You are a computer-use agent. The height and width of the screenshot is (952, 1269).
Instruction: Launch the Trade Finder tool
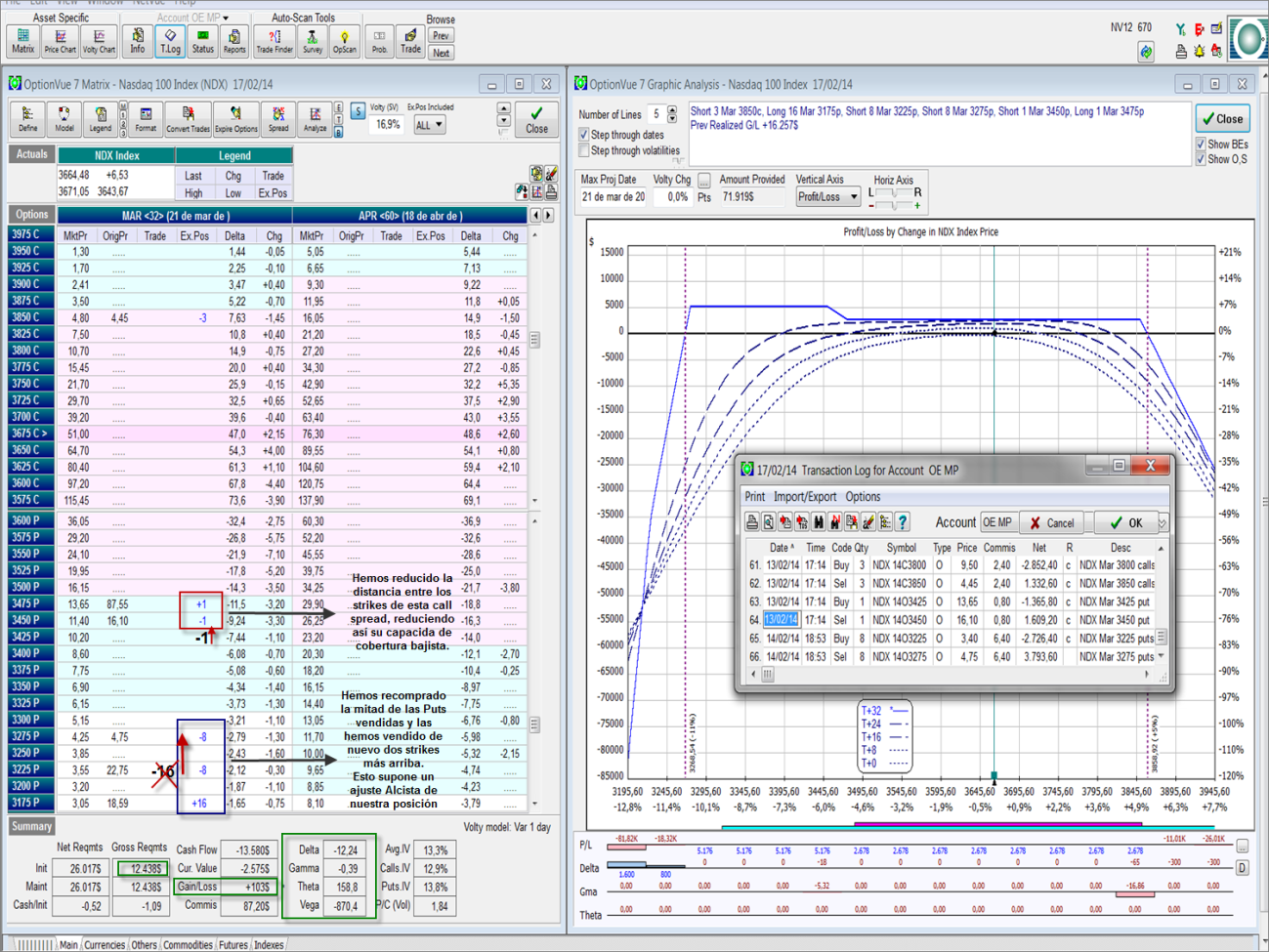click(x=275, y=41)
